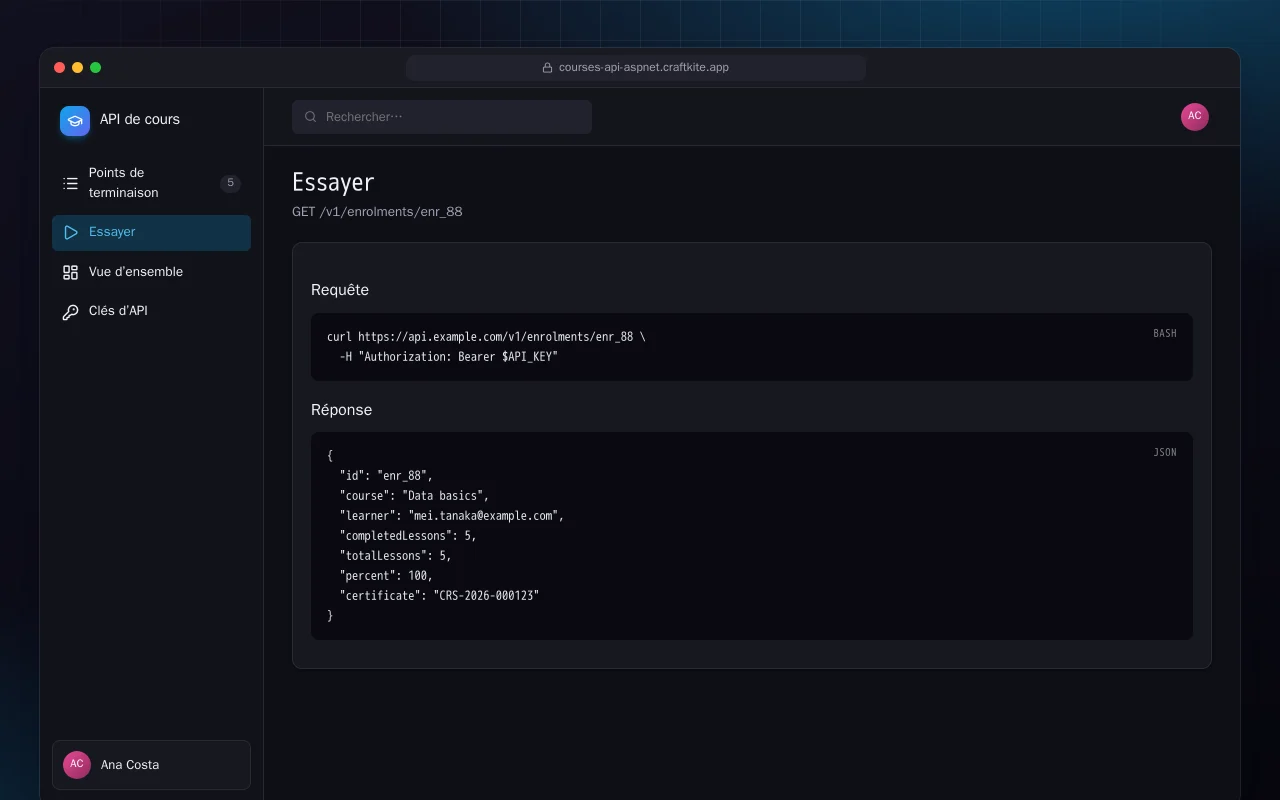Click the Réponse section heading
Viewport: 1280px width, 800px height.
[341, 410]
